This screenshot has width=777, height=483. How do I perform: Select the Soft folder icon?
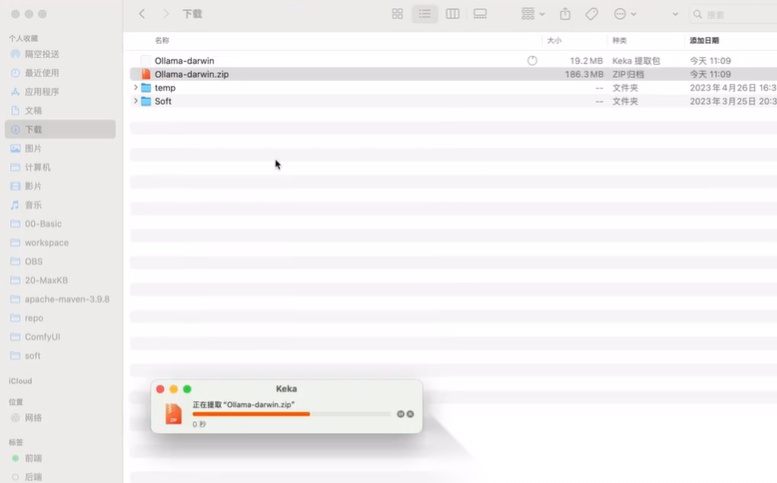point(146,101)
